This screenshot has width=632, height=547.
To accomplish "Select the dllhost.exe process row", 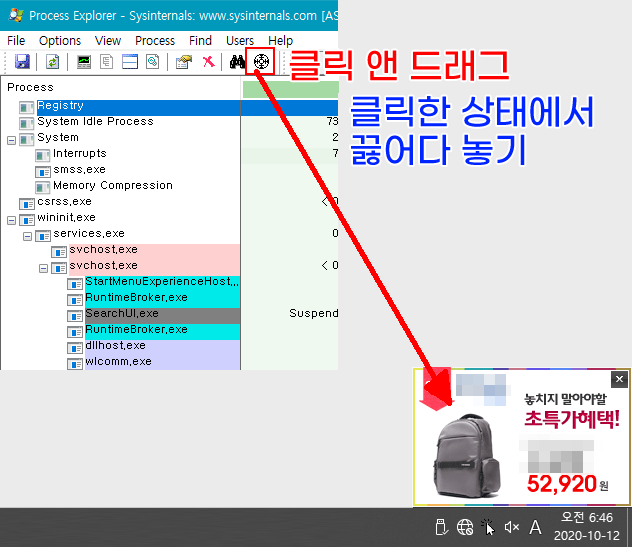I will pos(169,346).
